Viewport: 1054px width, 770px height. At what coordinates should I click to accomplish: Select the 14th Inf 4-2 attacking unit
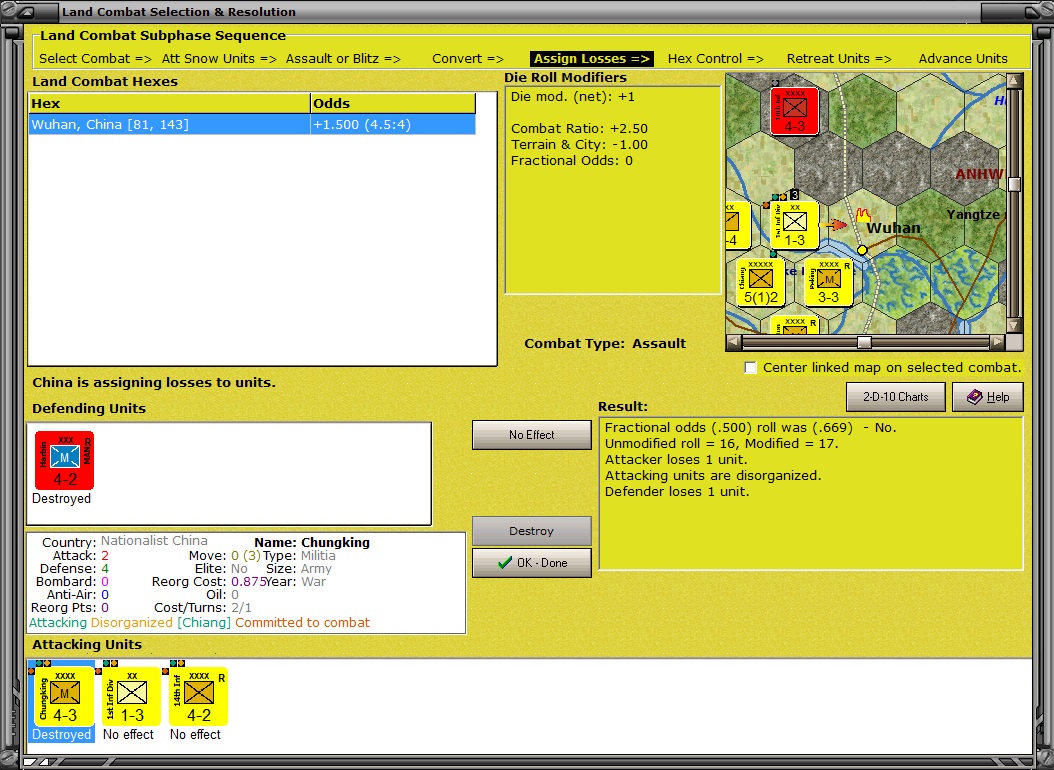[x=199, y=696]
